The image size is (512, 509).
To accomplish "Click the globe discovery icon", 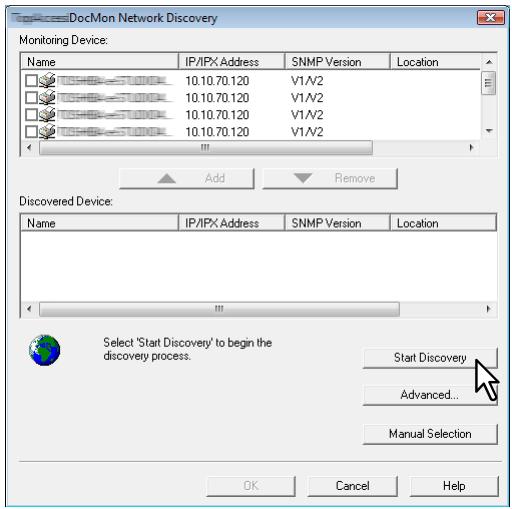I will 44,350.
